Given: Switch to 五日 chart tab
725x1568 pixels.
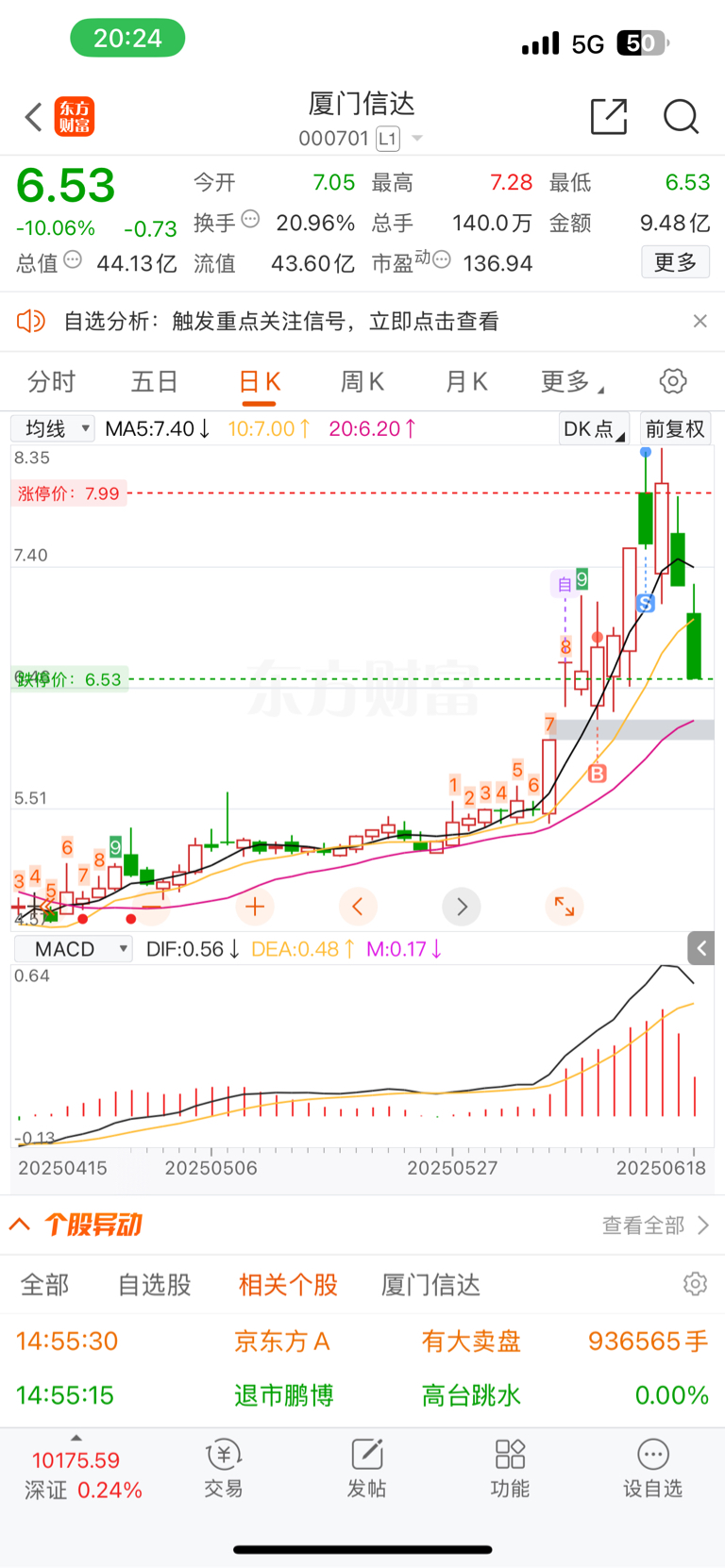Looking at the screenshot, I should pos(155,382).
